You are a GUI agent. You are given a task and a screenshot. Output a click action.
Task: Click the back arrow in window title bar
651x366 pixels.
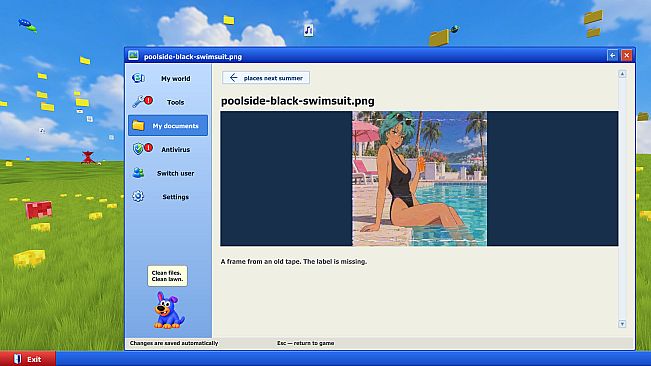(612, 55)
